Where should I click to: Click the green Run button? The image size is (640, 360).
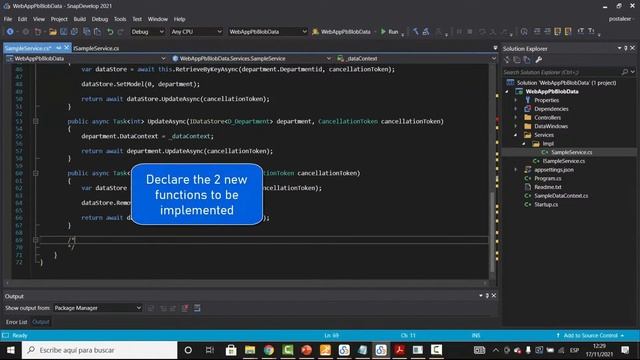click(x=389, y=32)
